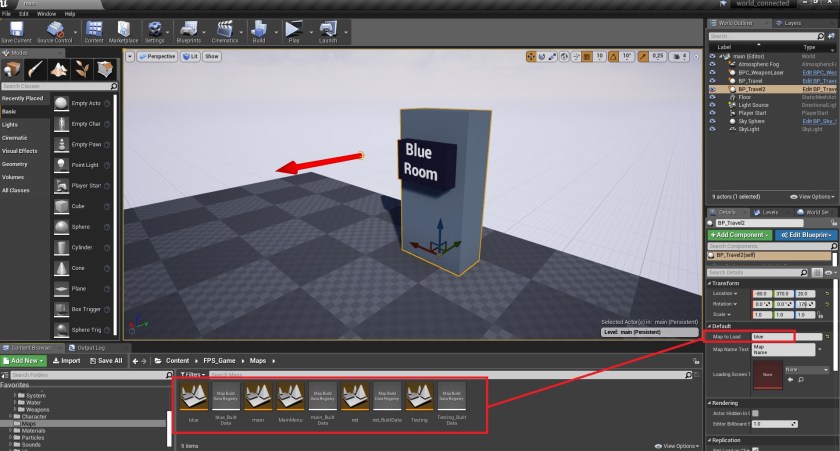Click the Blueprints toolbar icon
This screenshot has height=451, width=840.
(189, 32)
